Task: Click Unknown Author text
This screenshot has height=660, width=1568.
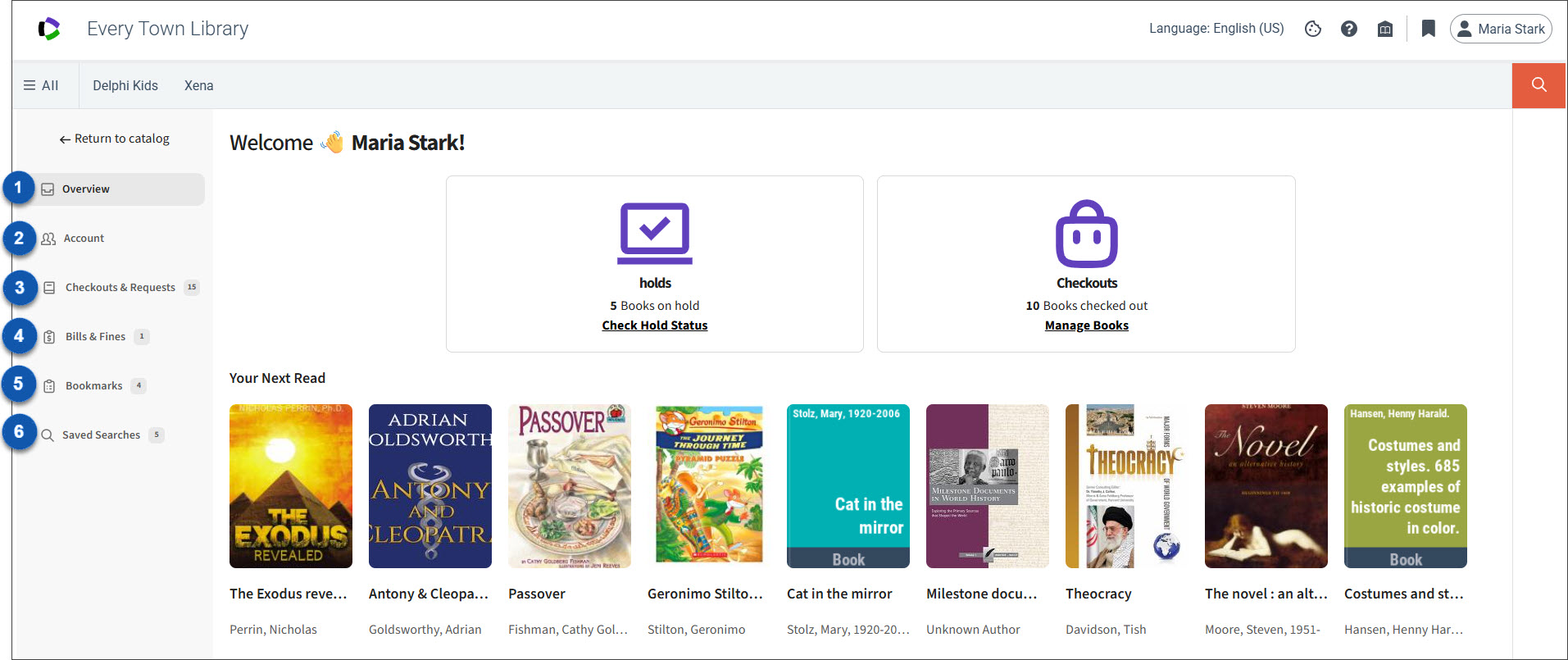Action: coord(973,630)
